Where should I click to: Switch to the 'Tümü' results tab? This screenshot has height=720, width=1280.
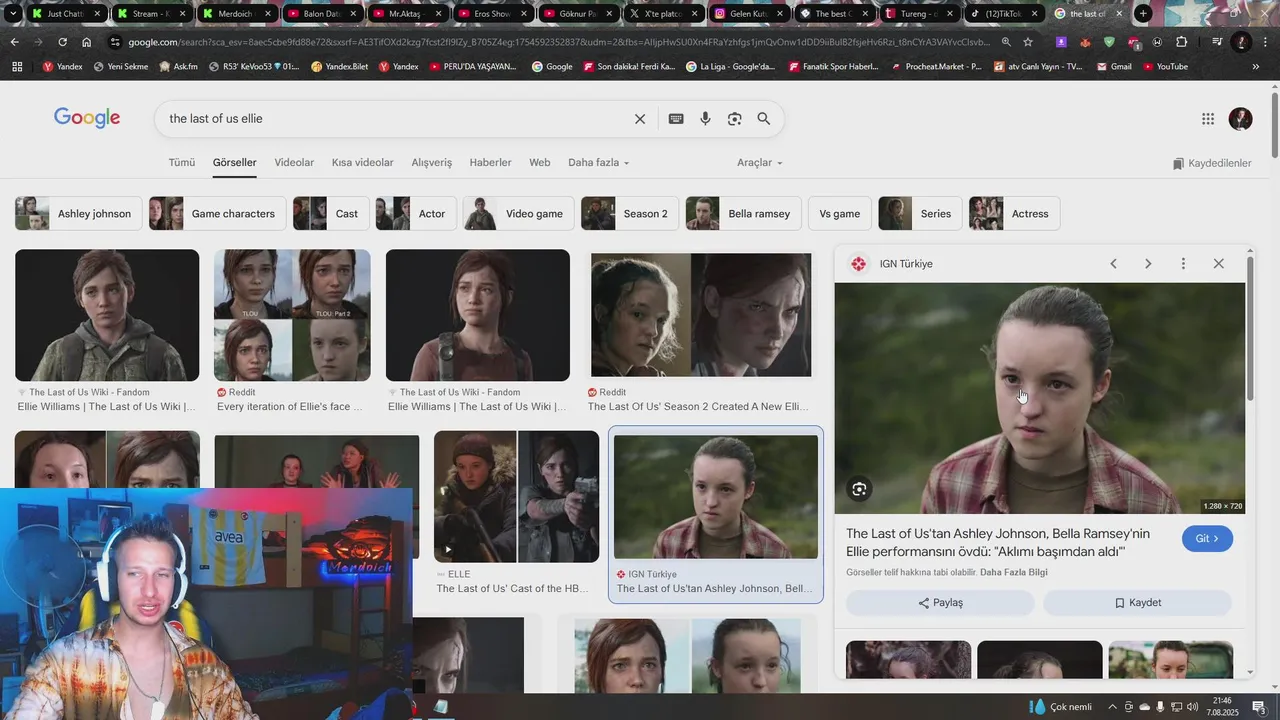[182, 162]
